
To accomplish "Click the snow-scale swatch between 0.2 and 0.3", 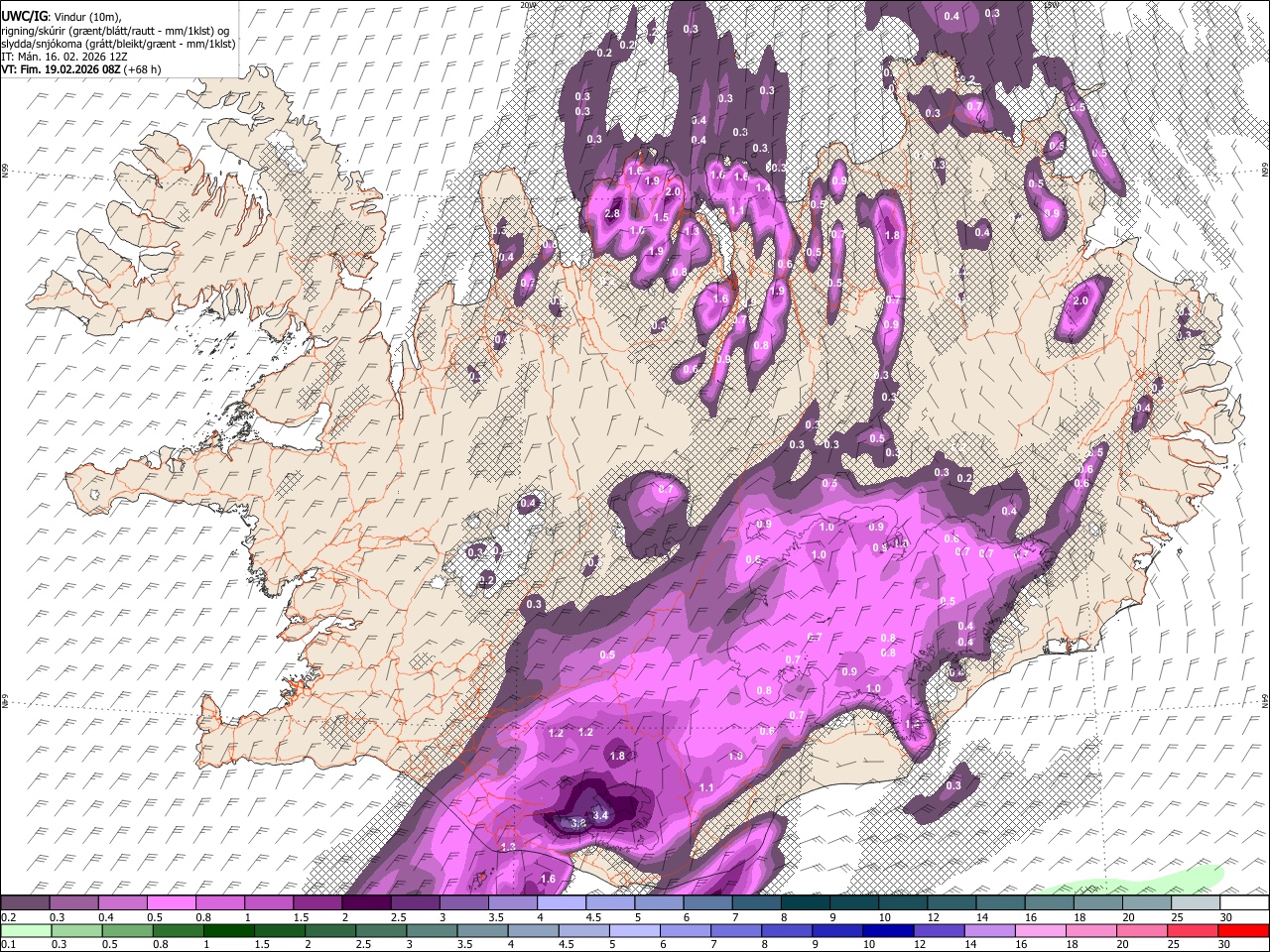I will pos(26,903).
